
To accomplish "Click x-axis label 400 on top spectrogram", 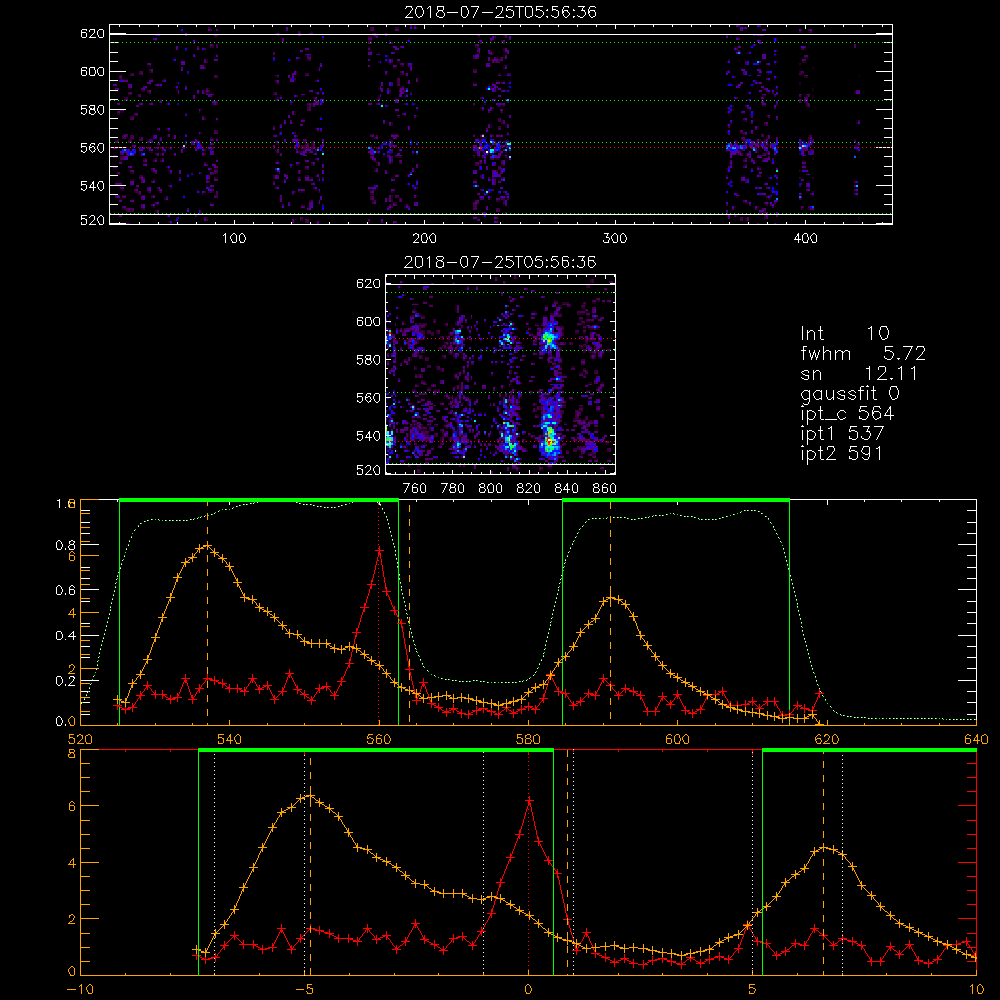I will tap(805, 239).
